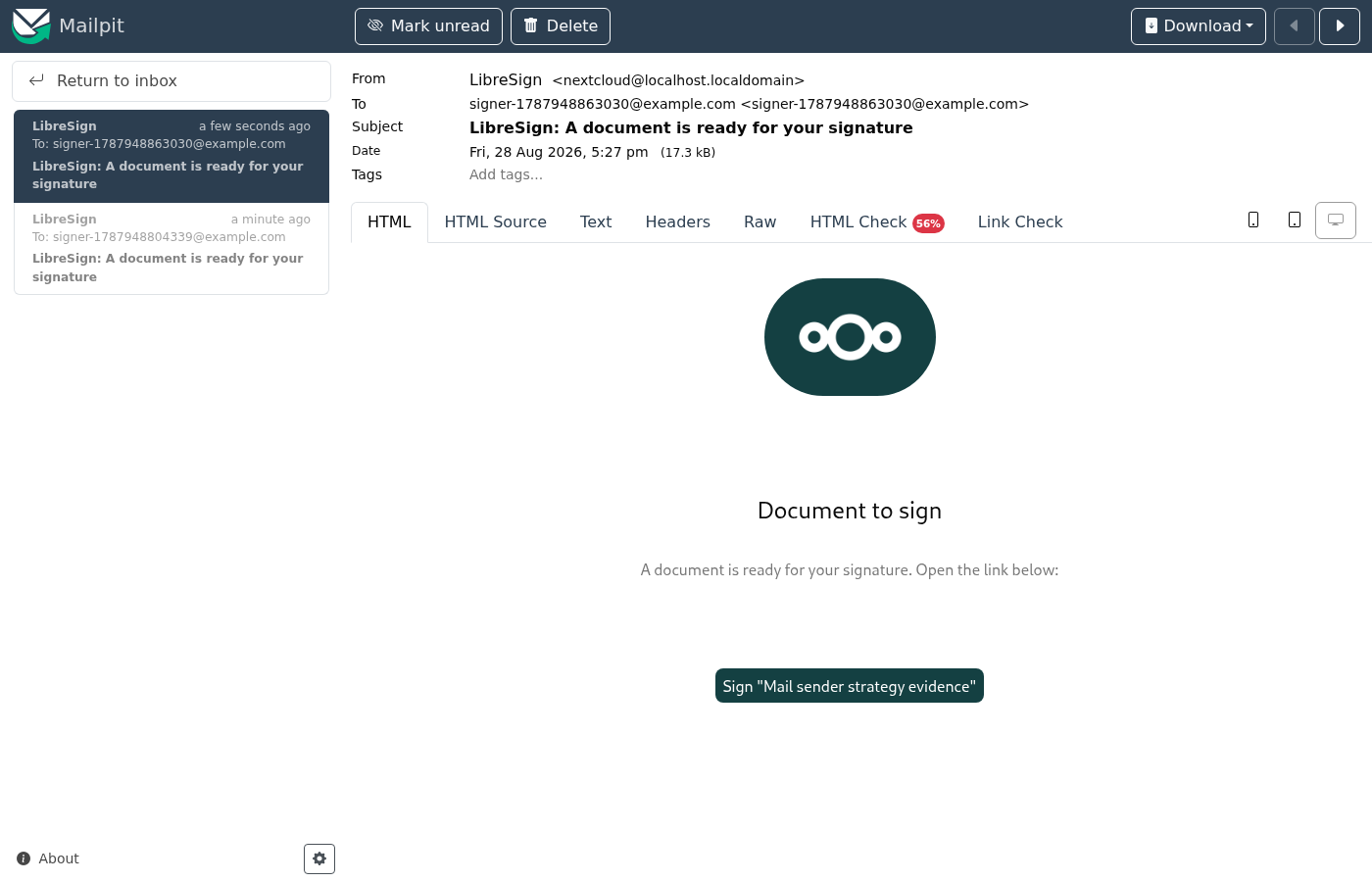Click the date Fri, 28 Aug 2026
Viewport: 1372px width, 882px height.
[x=559, y=152]
